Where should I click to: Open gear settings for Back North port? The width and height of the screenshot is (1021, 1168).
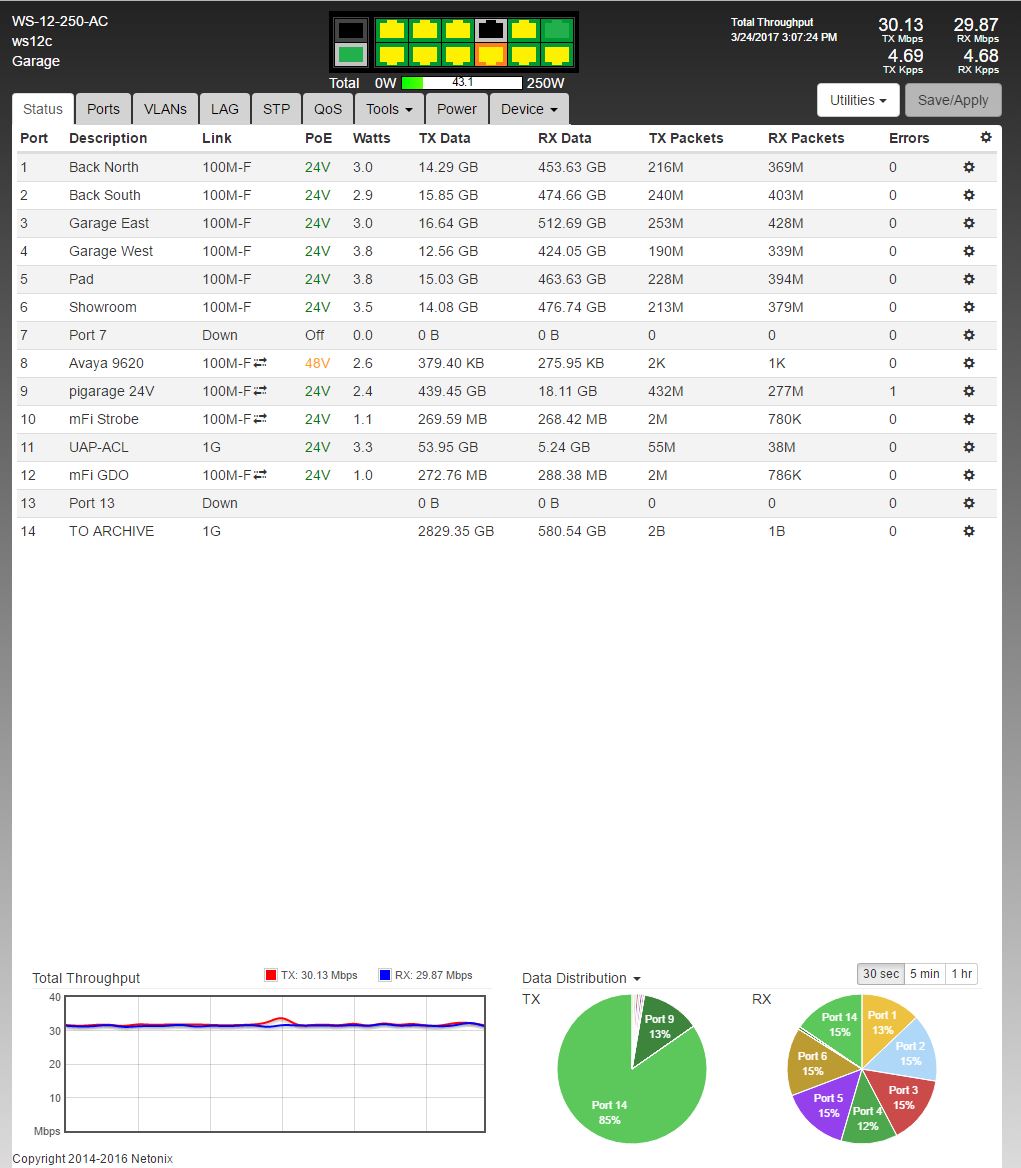968,167
